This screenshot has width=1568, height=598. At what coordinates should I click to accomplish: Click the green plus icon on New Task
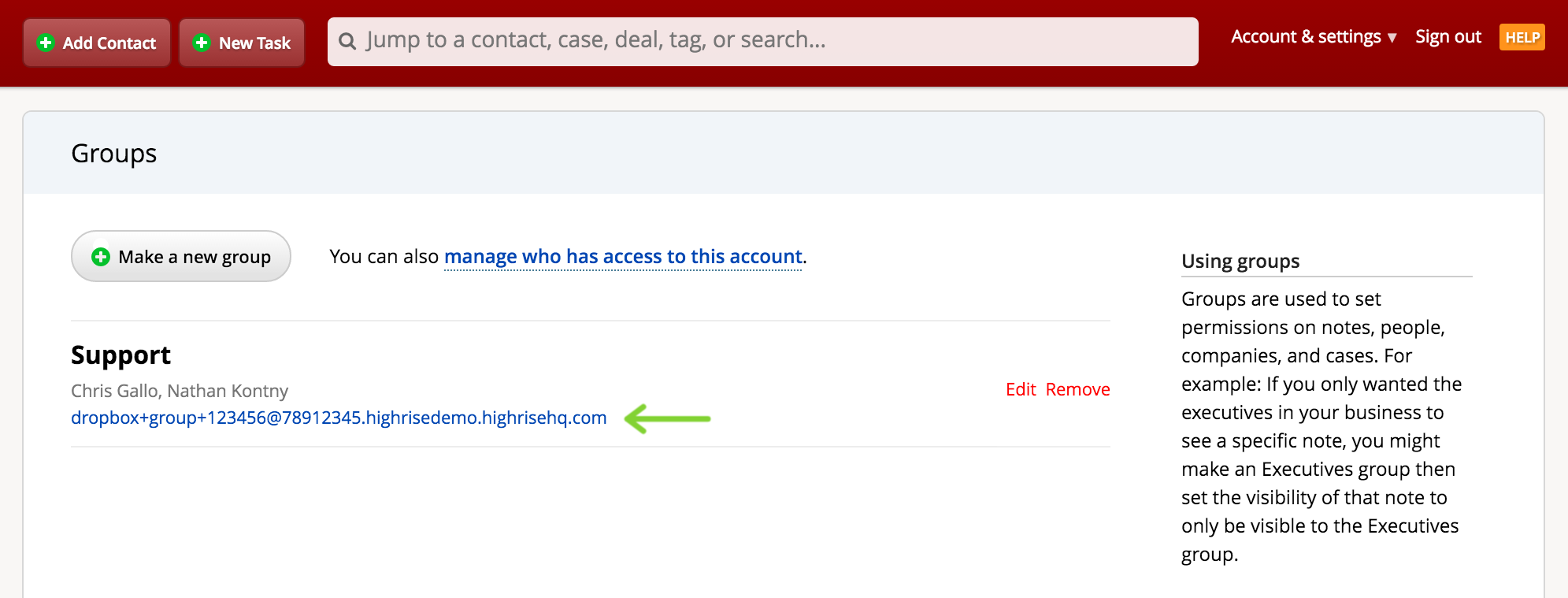pyautogui.click(x=202, y=43)
